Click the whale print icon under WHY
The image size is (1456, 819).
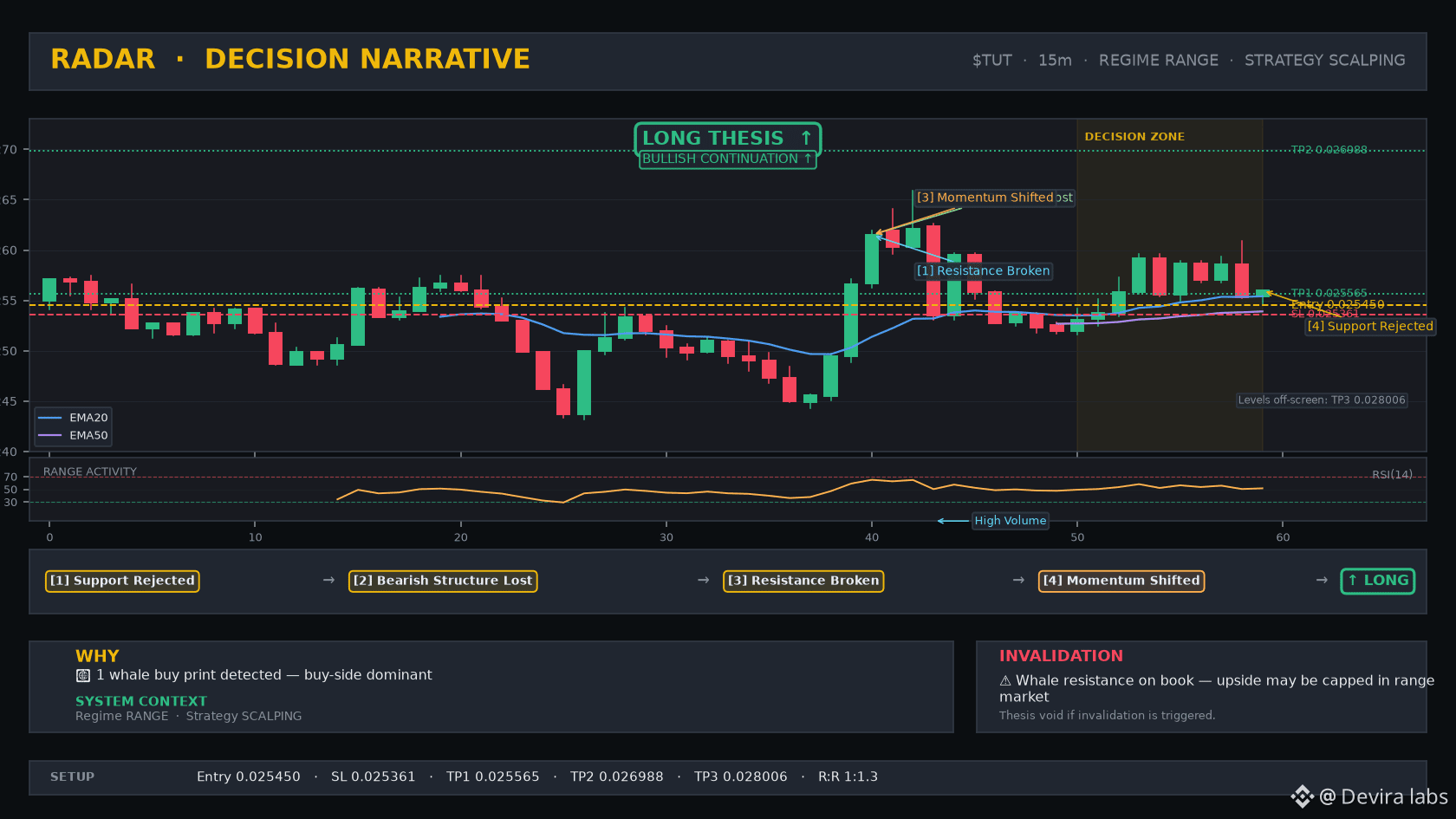83,675
